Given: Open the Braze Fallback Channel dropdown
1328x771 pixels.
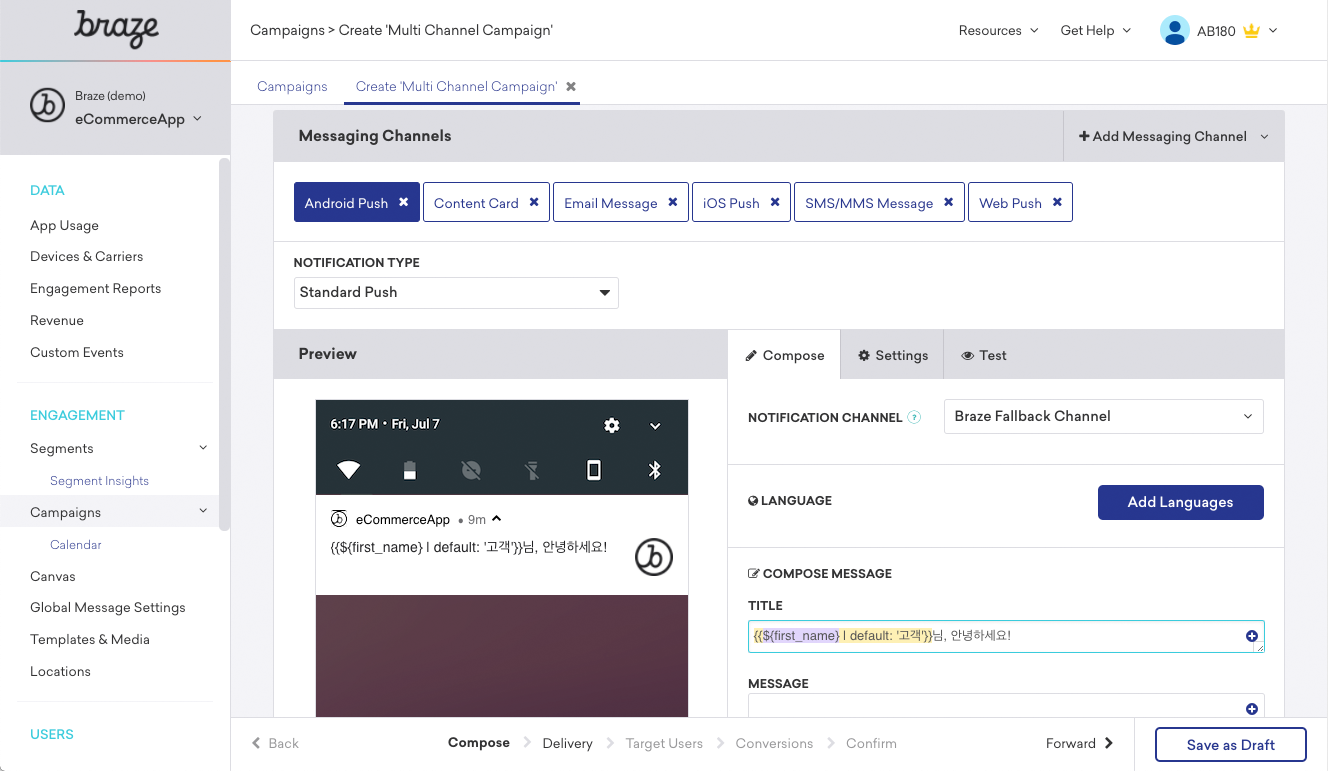Looking at the screenshot, I should [1104, 417].
